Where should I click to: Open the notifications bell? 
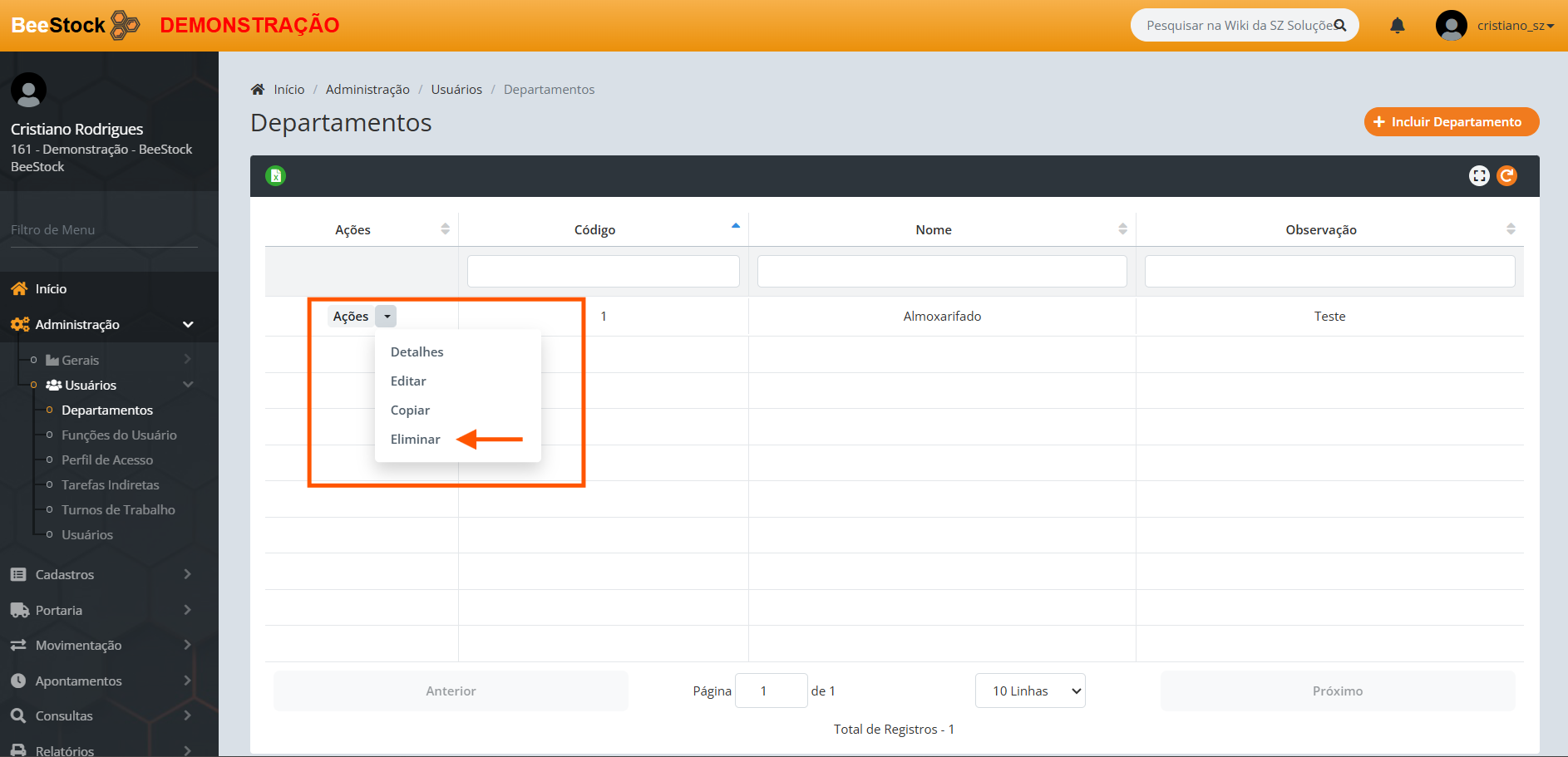coord(1398,26)
